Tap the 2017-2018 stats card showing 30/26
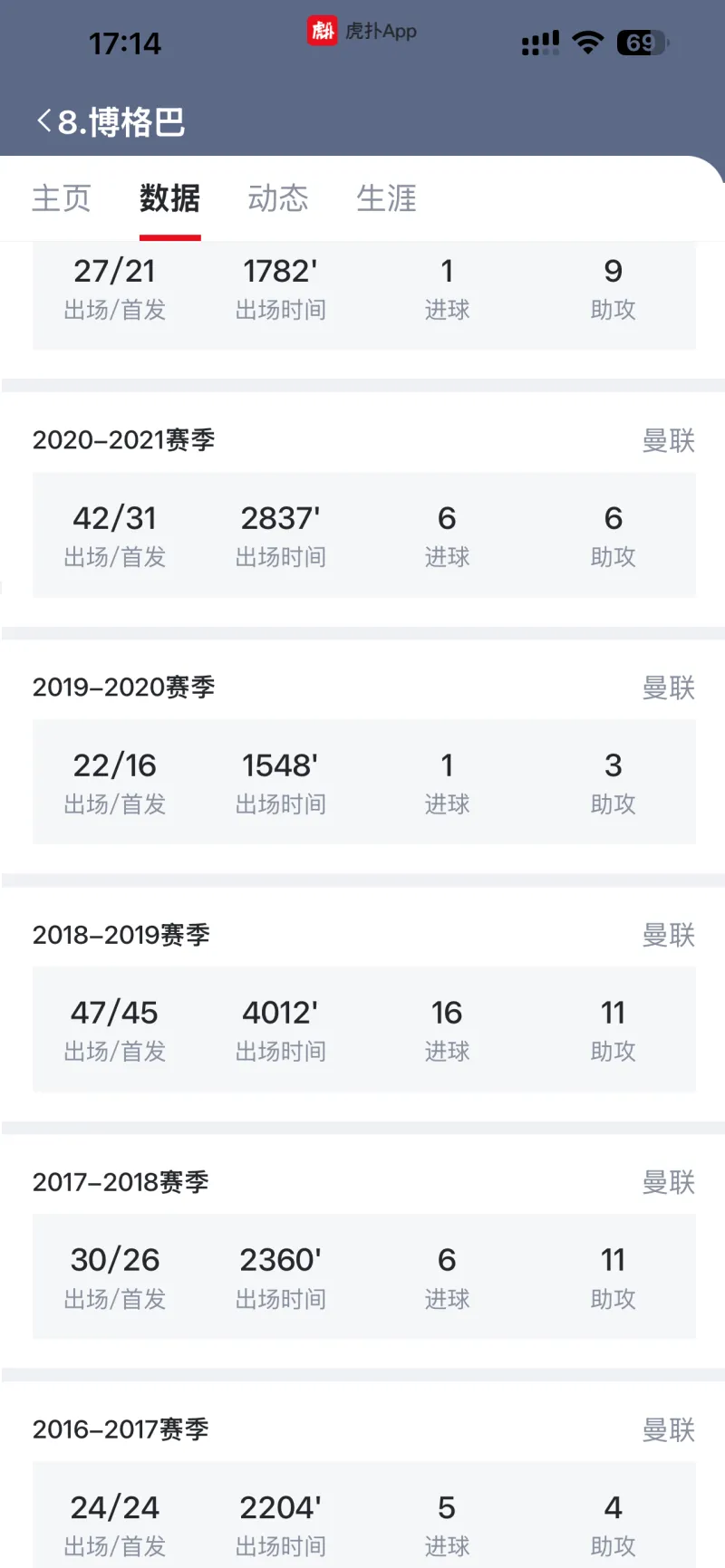 pos(363,1276)
